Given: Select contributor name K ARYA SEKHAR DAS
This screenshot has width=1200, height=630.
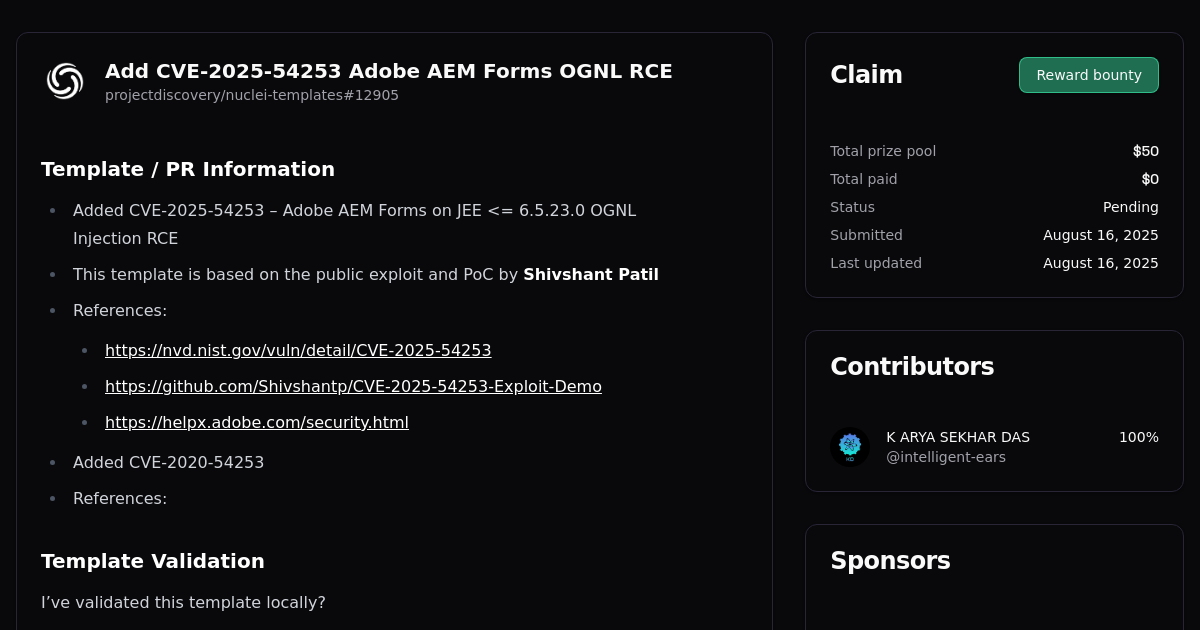Looking at the screenshot, I should 957,437.
